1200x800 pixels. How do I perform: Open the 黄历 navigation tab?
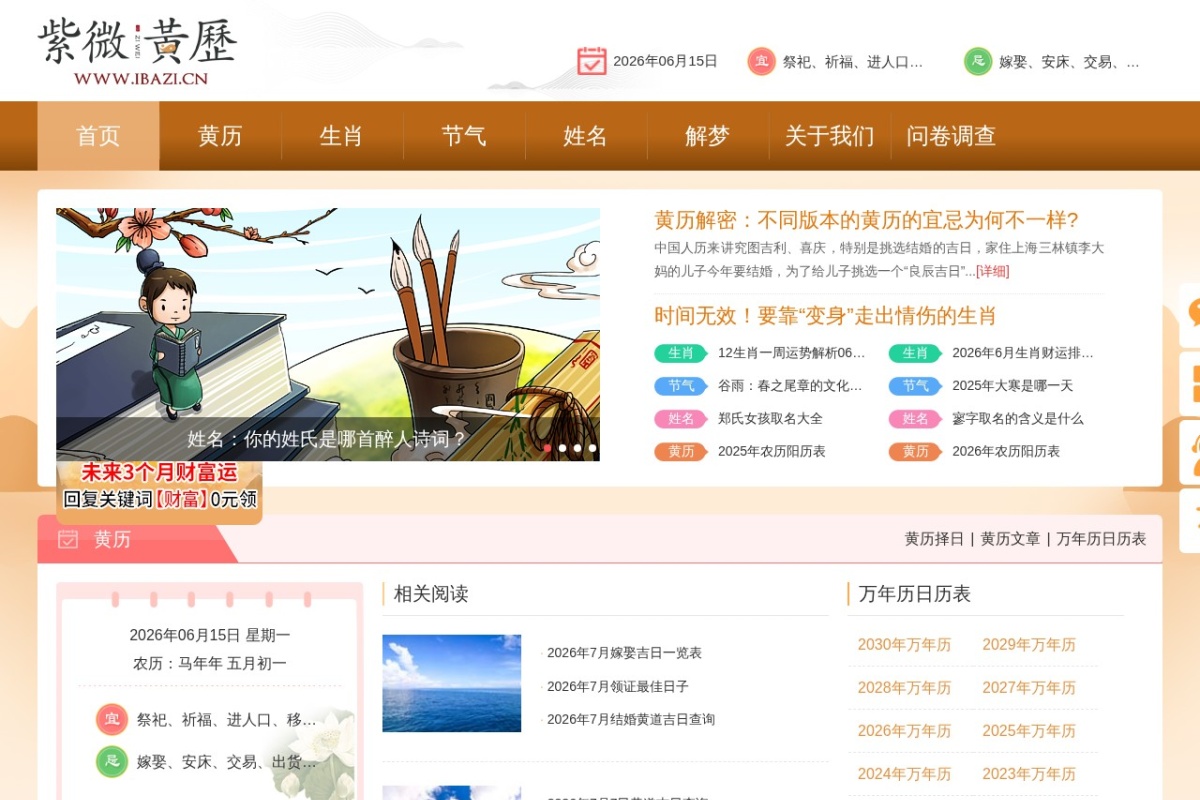[x=220, y=136]
